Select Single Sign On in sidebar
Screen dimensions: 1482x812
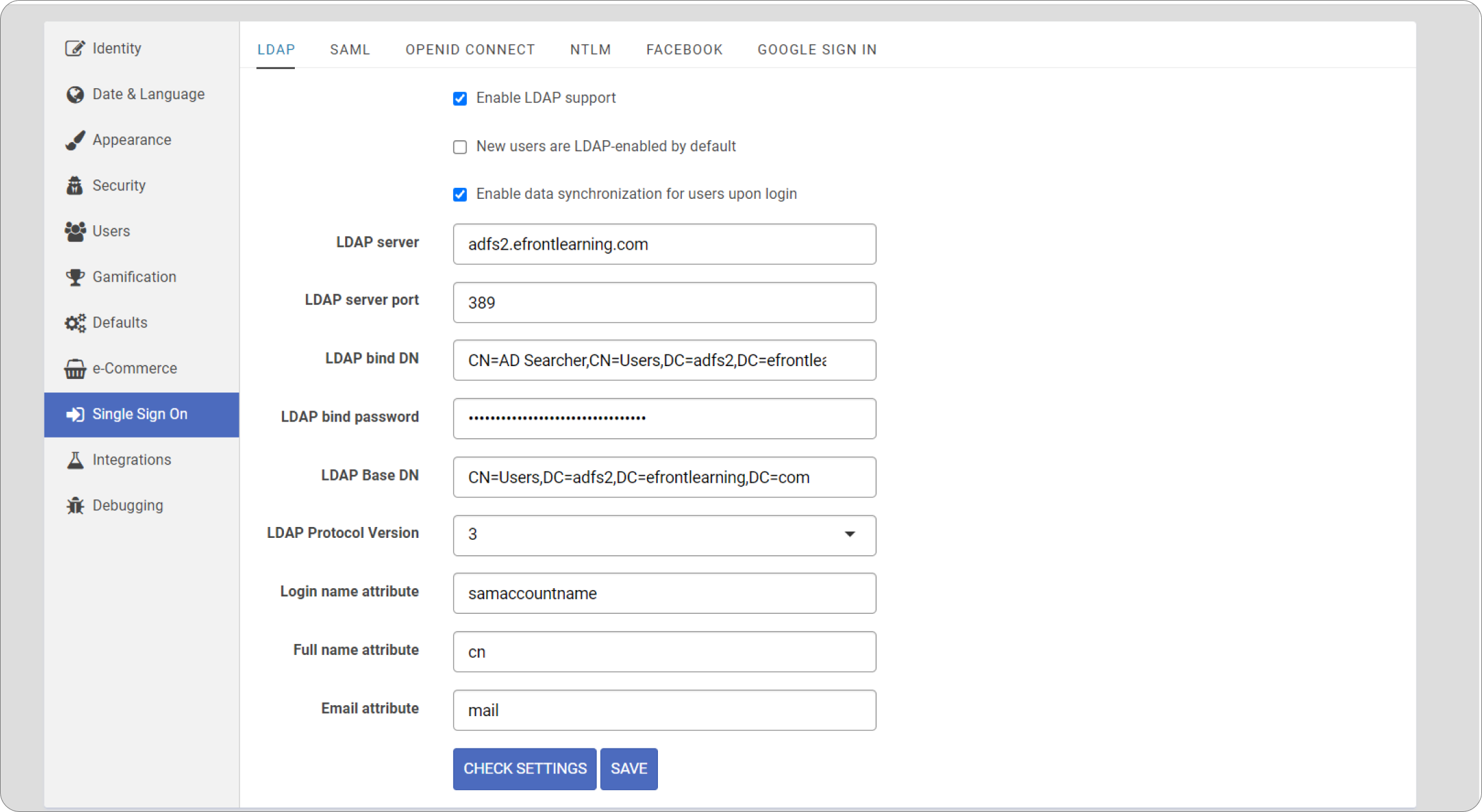(x=142, y=414)
